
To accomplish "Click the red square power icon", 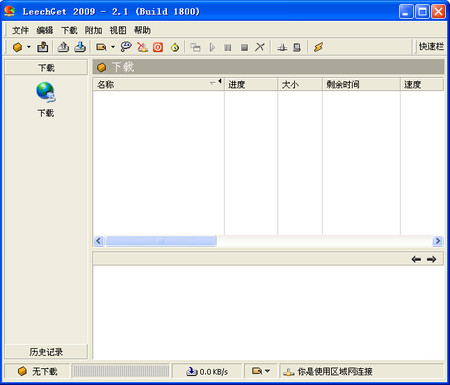I will pyautogui.click(x=158, y=47).
